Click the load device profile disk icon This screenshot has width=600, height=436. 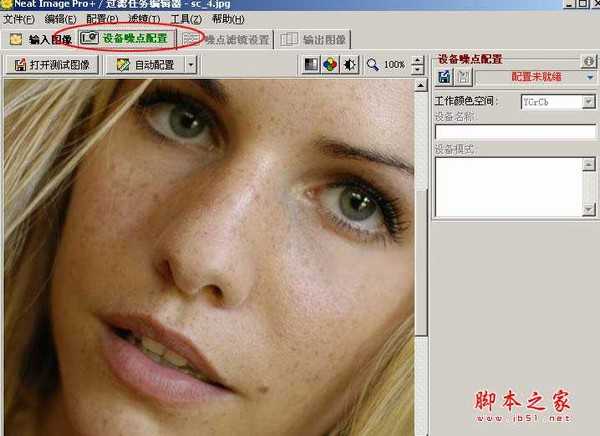(x=445, y=77)
